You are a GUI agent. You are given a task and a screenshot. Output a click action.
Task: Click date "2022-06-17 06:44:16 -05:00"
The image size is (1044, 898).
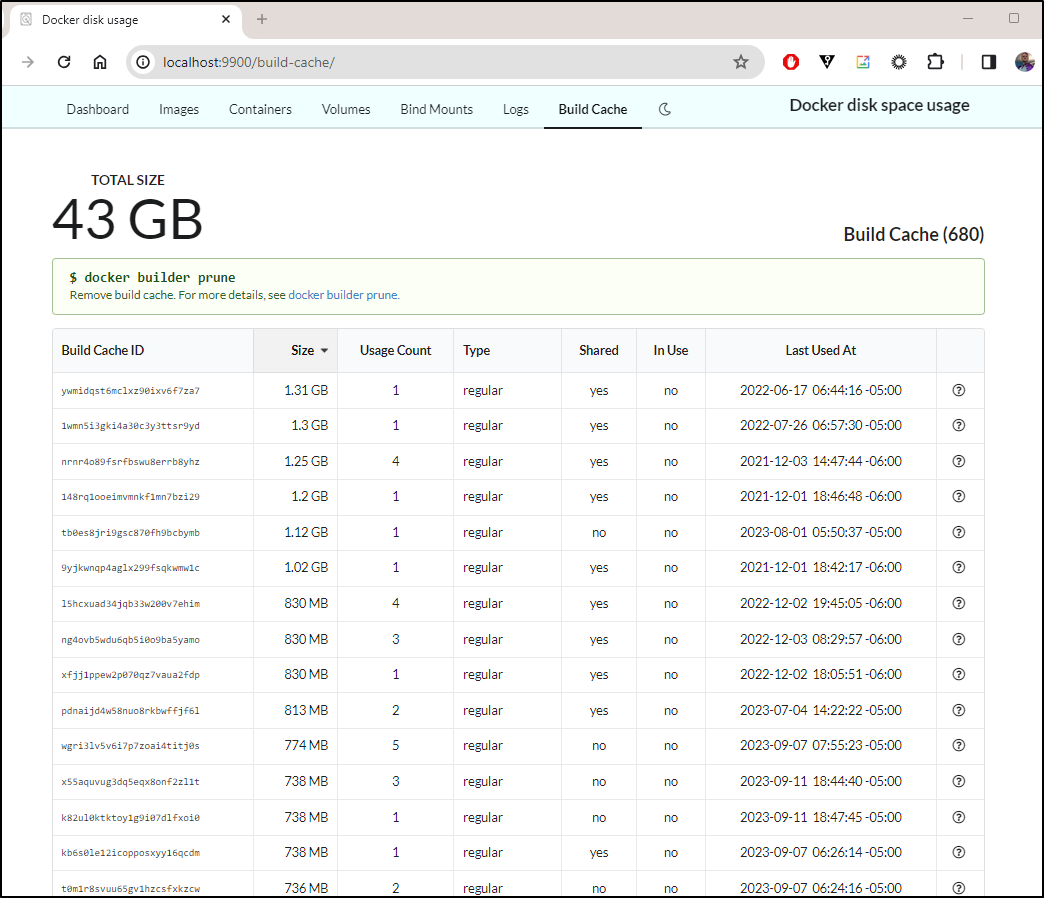click(x=821, y=390)
